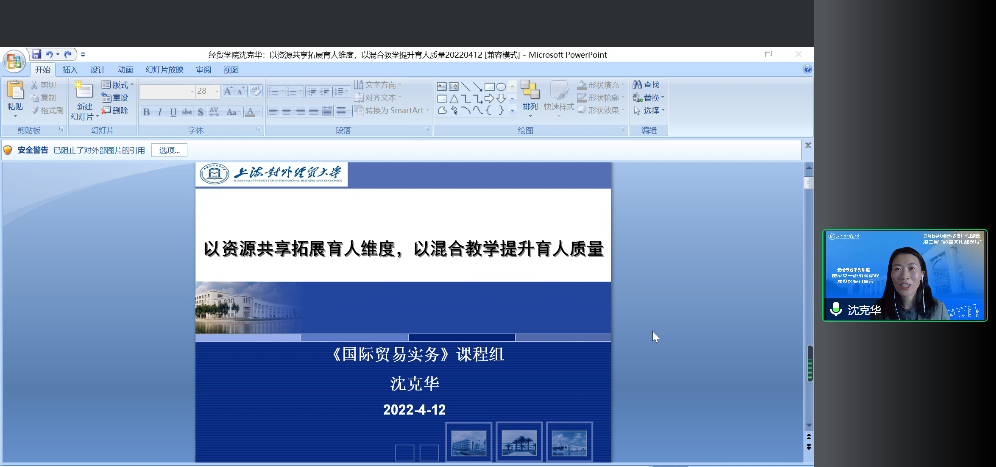Select the oval shape in shapes gallery
The width and height of the screenshot is (996, 467).
[x=501, y=87]
